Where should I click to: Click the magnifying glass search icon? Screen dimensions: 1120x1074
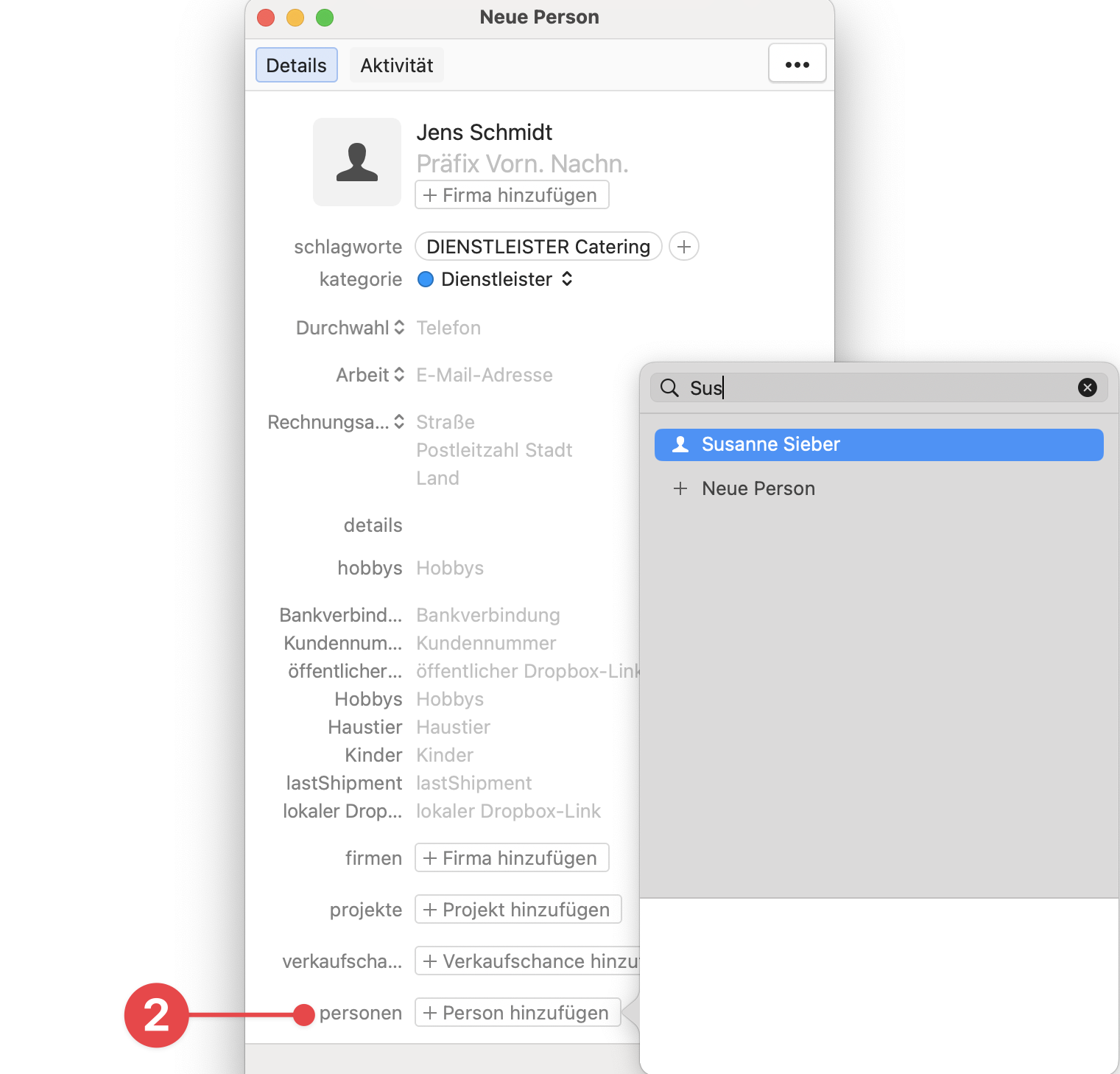(x=669, y=387)
